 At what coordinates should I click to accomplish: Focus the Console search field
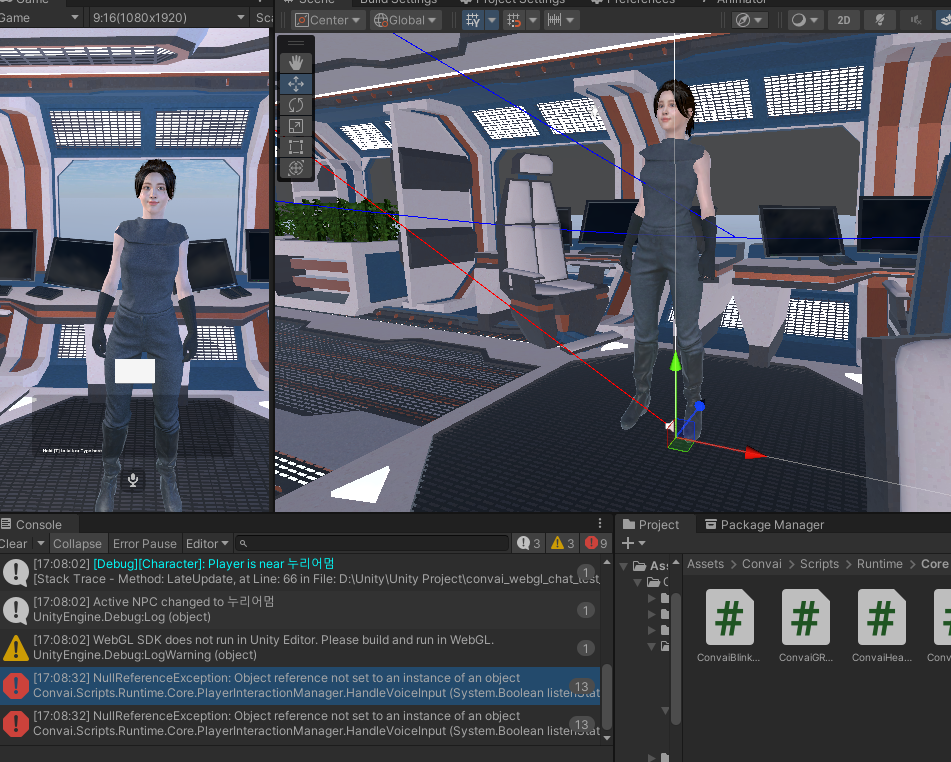coord(372,544)
